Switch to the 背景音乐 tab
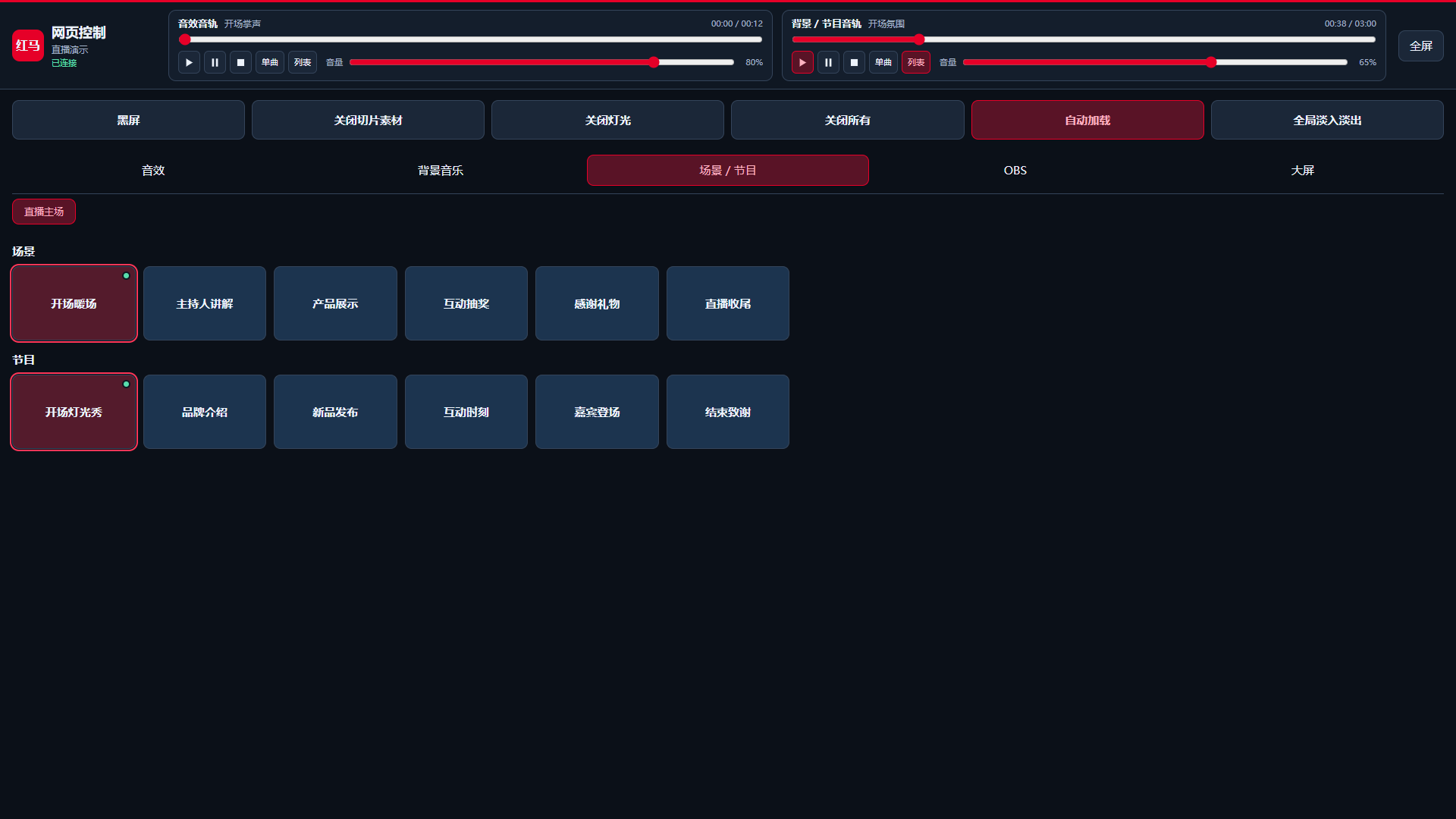 pos(441,171)
